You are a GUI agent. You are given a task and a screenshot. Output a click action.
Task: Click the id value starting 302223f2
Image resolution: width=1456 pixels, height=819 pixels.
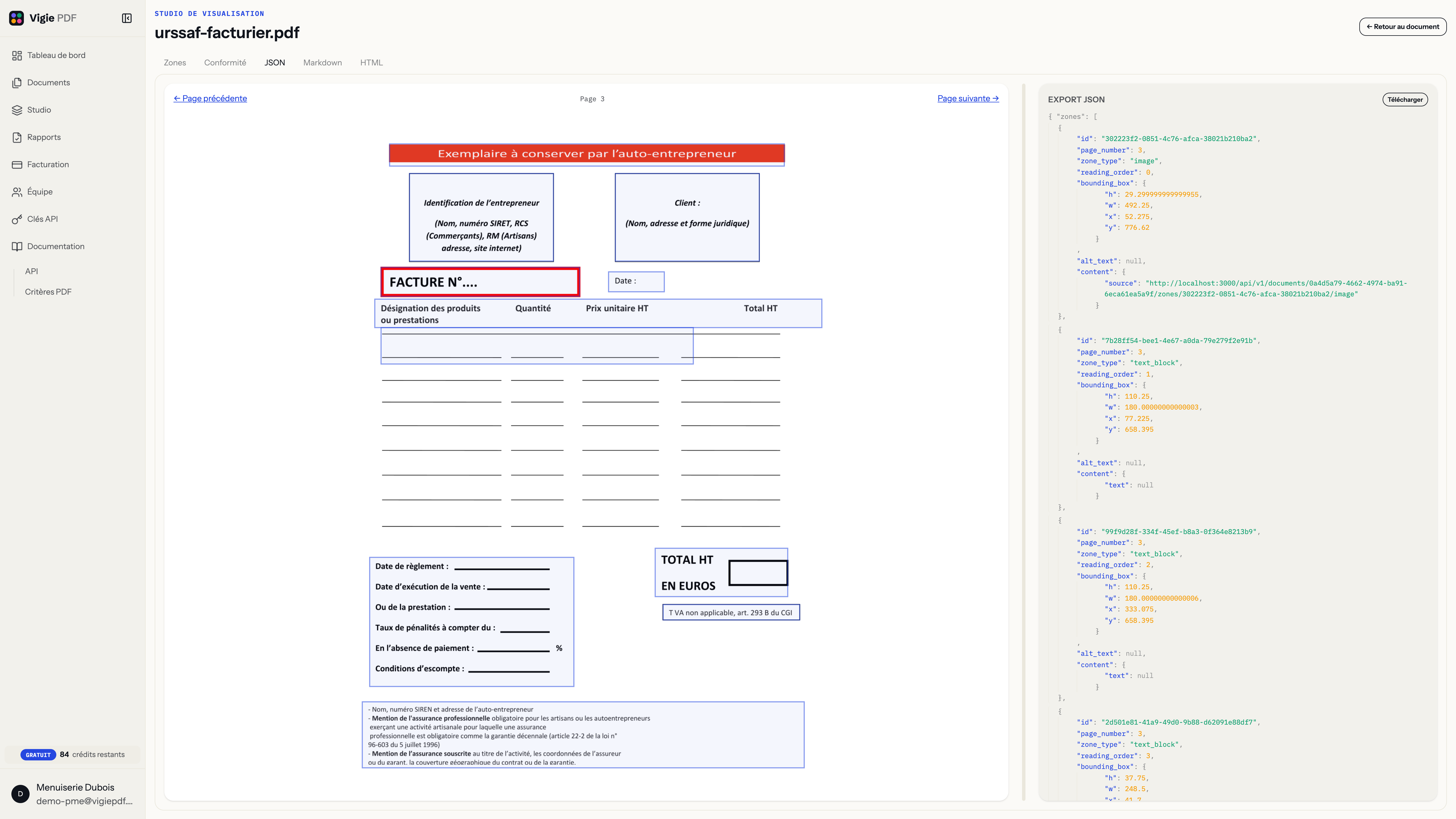coord(1180,138)
